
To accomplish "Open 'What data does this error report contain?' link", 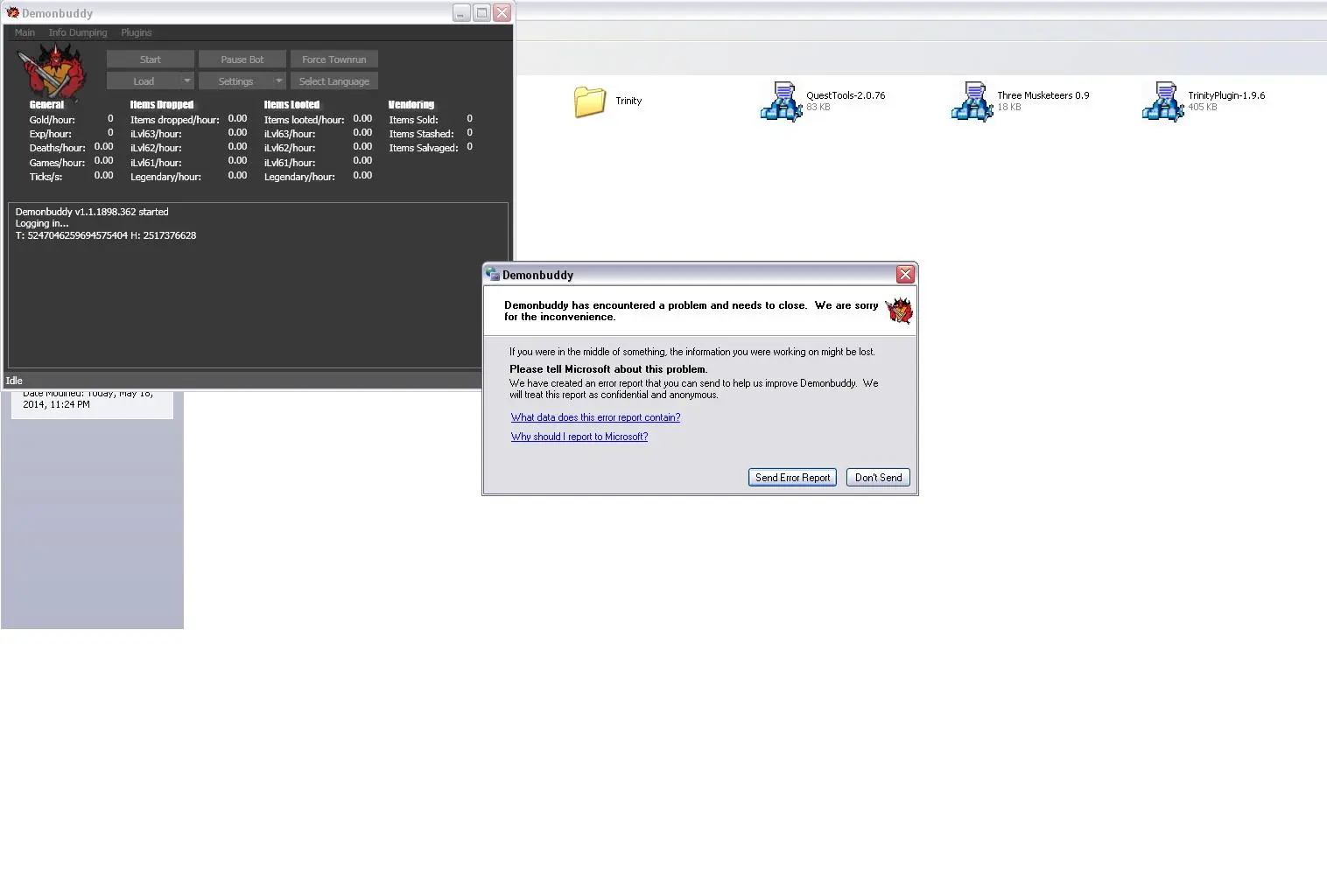I will tap(595, 417).
